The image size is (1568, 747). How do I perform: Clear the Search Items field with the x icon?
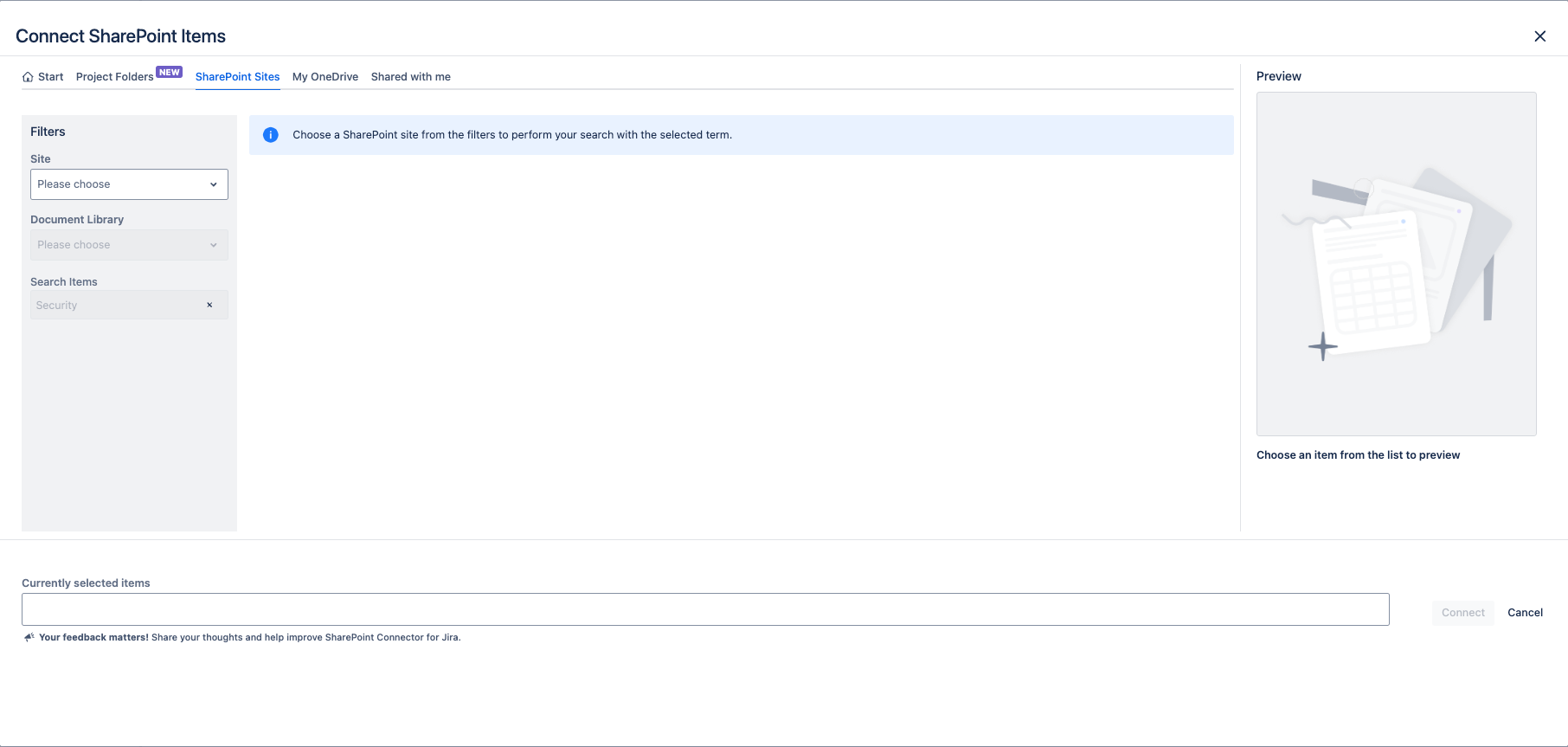click(209, 305)
